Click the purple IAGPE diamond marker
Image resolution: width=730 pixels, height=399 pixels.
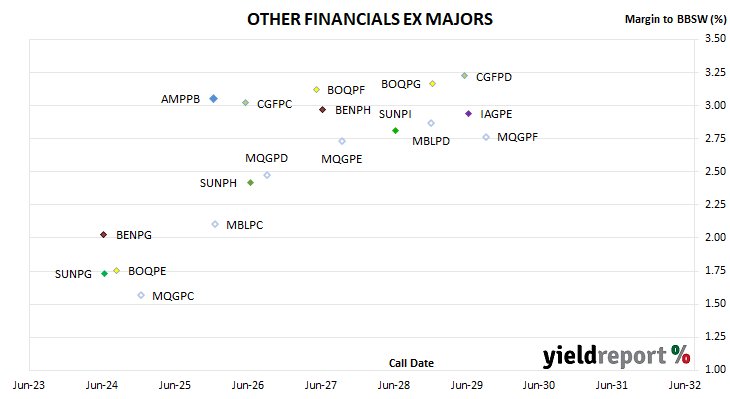pyautogui.click(x=468, y=114)
